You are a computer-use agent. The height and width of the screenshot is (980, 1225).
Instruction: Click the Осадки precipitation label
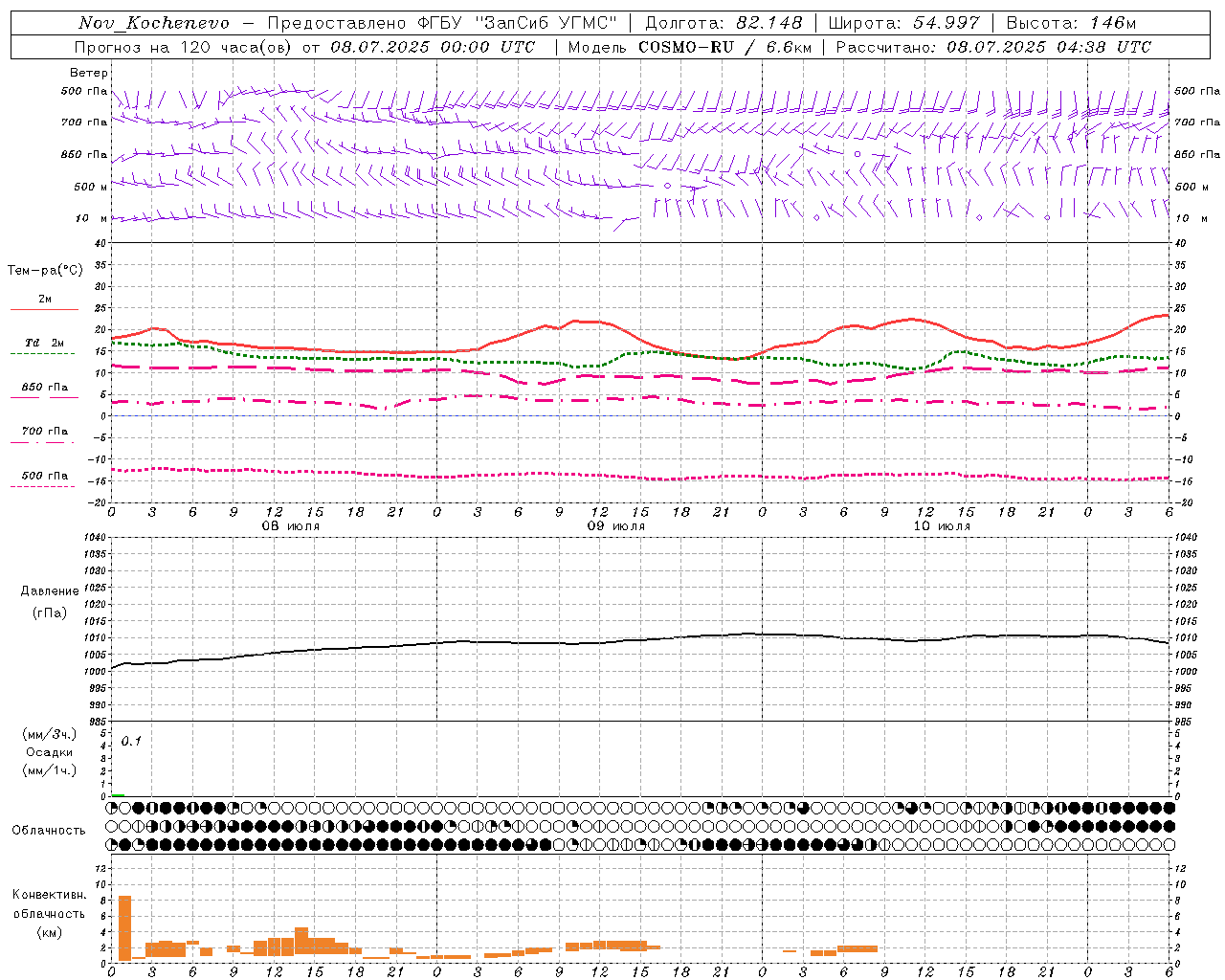pyautogui.click(x=50, y=752)
